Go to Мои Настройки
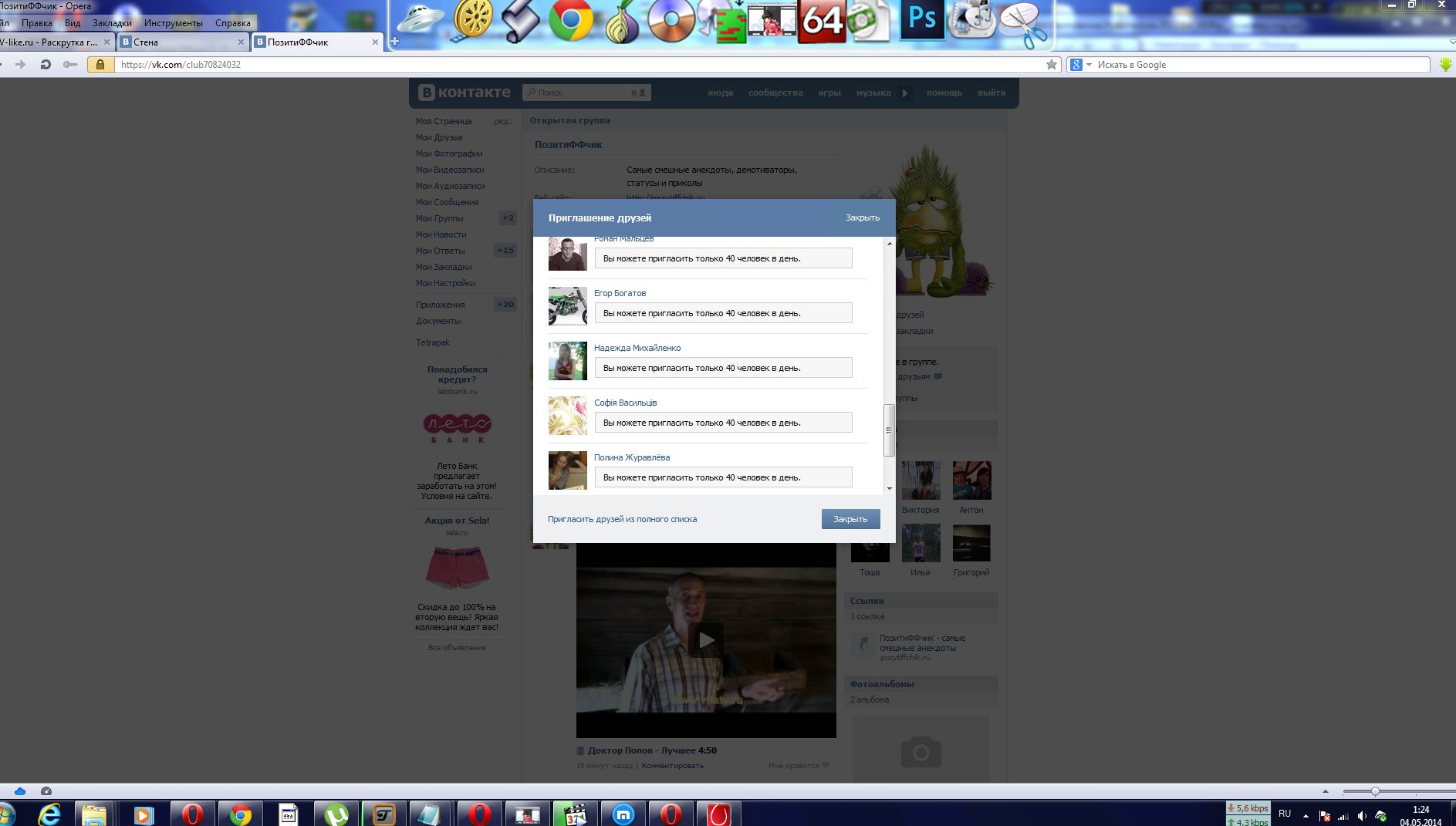Image resolution: width=1456 pixels, height=826 pixels. [x=445, y=283]
